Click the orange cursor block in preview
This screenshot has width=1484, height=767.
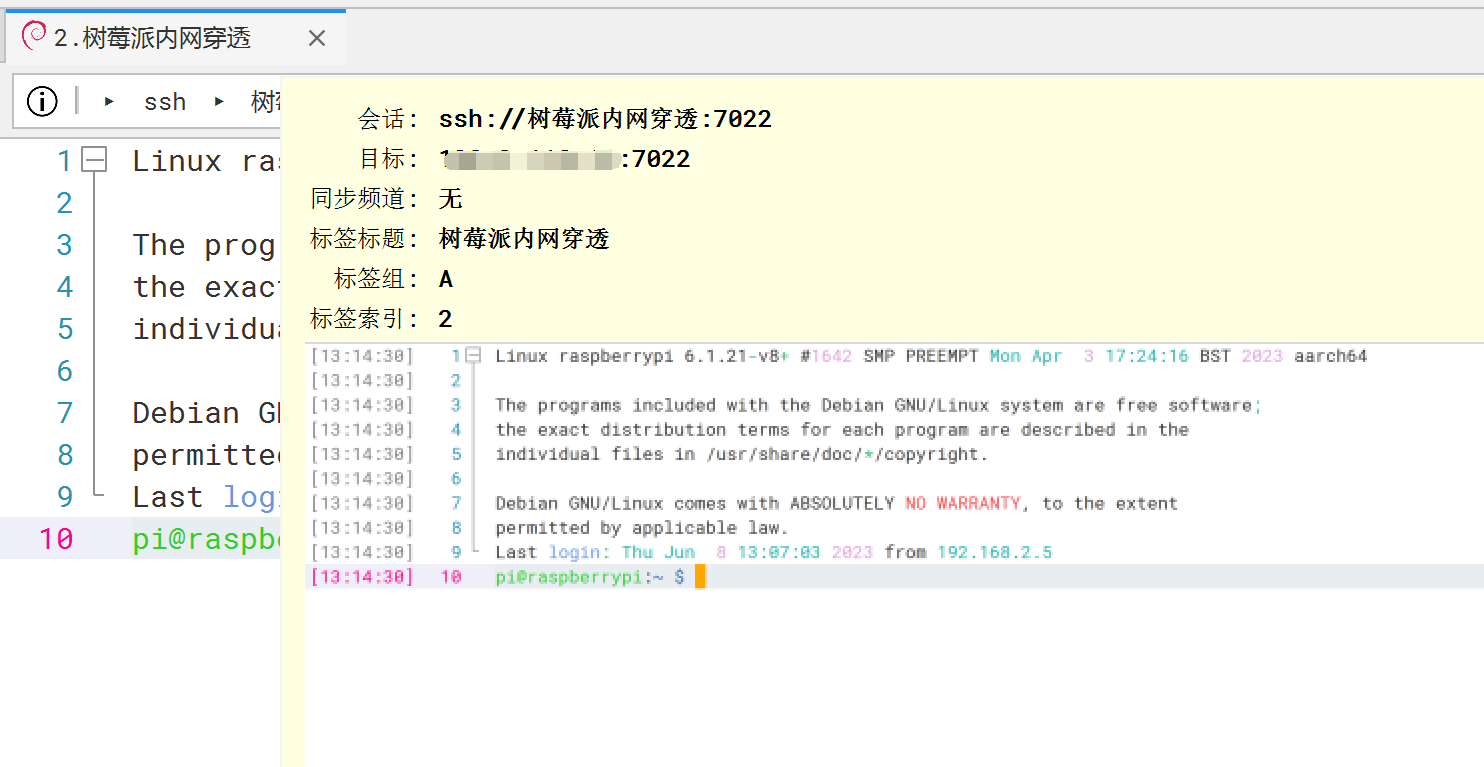pyautogui.click(x=700, y=576)
